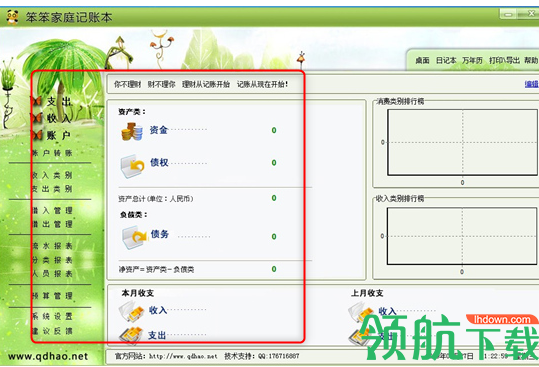
Task: Open 借入管理 in the sidebar
Action: click(x=52, y=210)
